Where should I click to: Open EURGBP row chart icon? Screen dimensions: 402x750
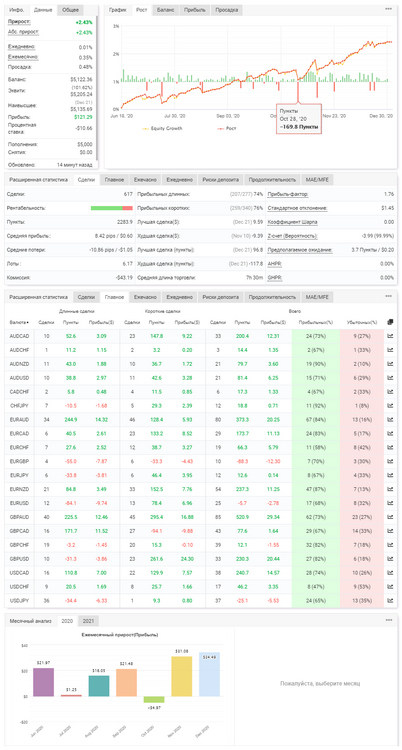390,461
